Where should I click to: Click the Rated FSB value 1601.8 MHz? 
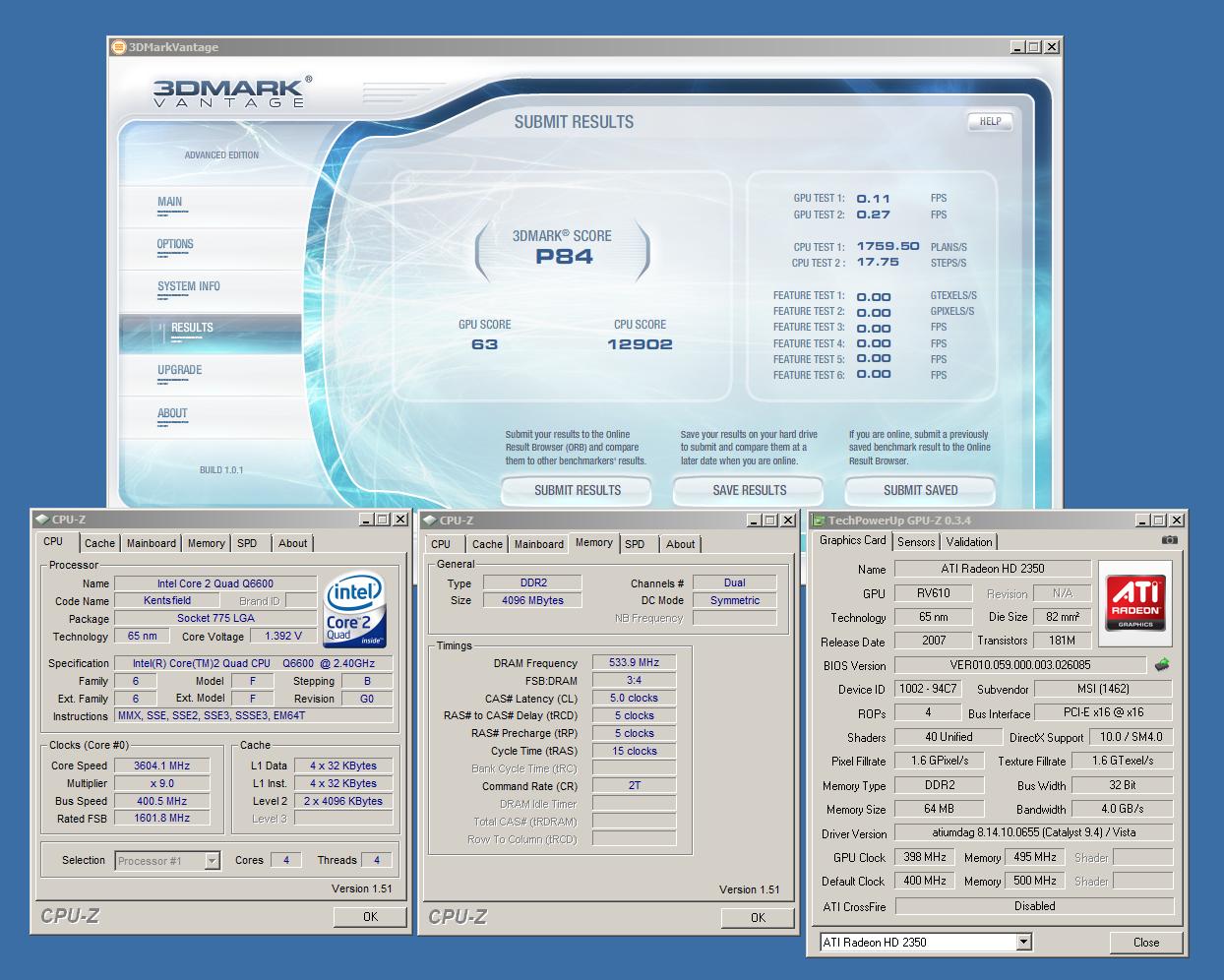point(162,818)
